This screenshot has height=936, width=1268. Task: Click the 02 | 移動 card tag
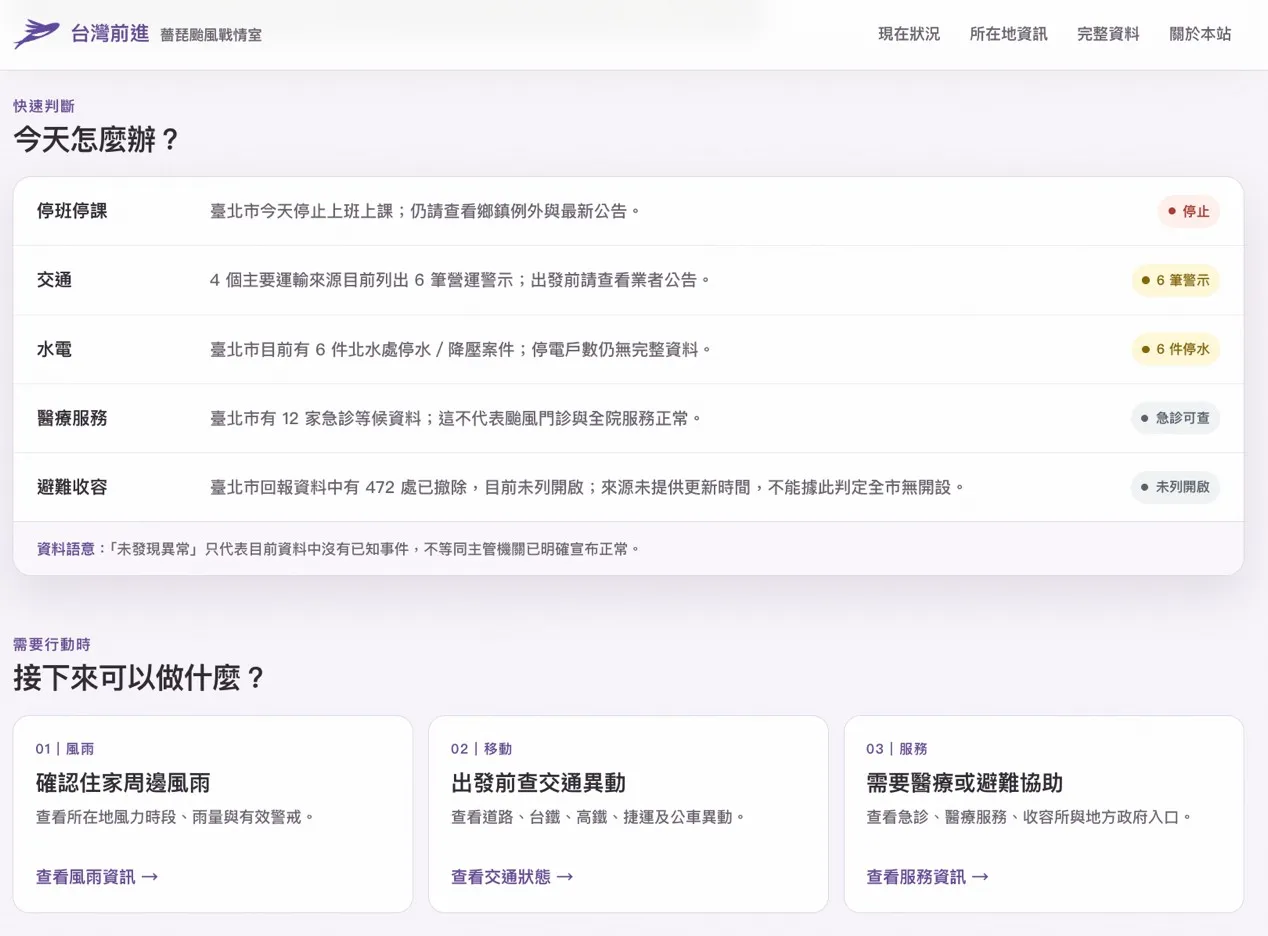pos(482,749)
